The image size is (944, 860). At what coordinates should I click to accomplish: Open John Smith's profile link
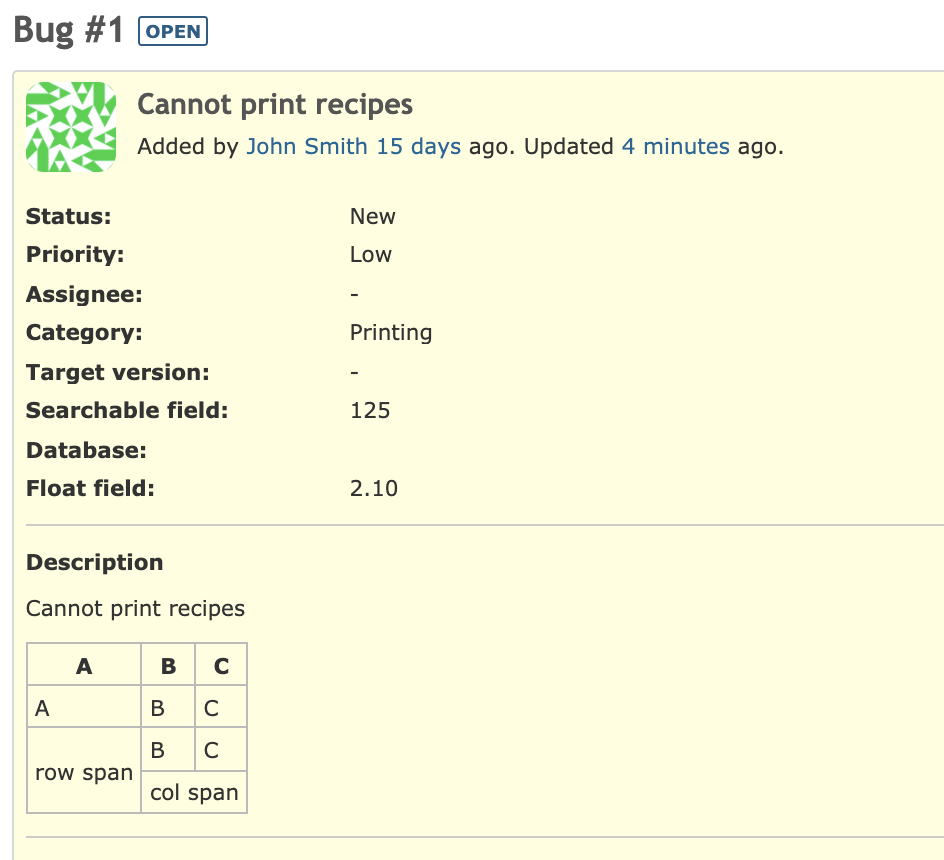point(306,146)
